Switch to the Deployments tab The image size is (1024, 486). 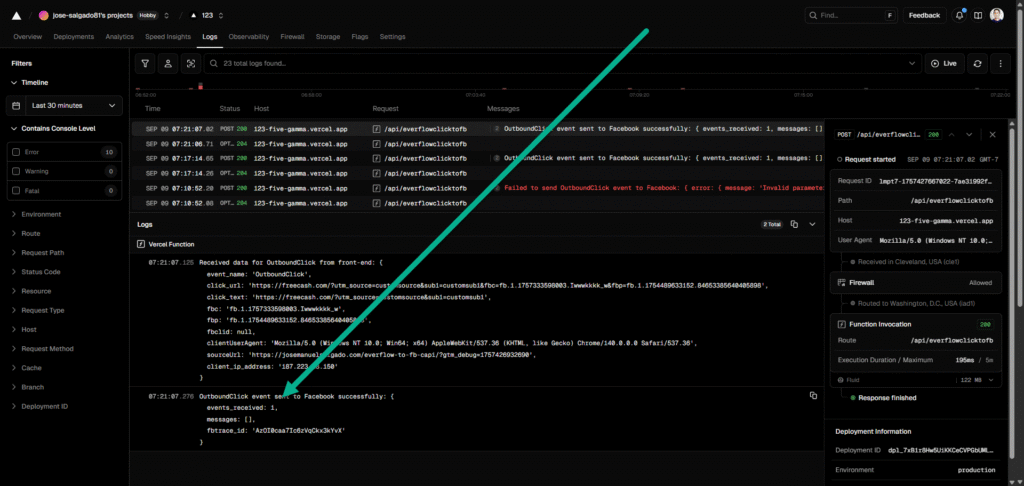(74, 37)
